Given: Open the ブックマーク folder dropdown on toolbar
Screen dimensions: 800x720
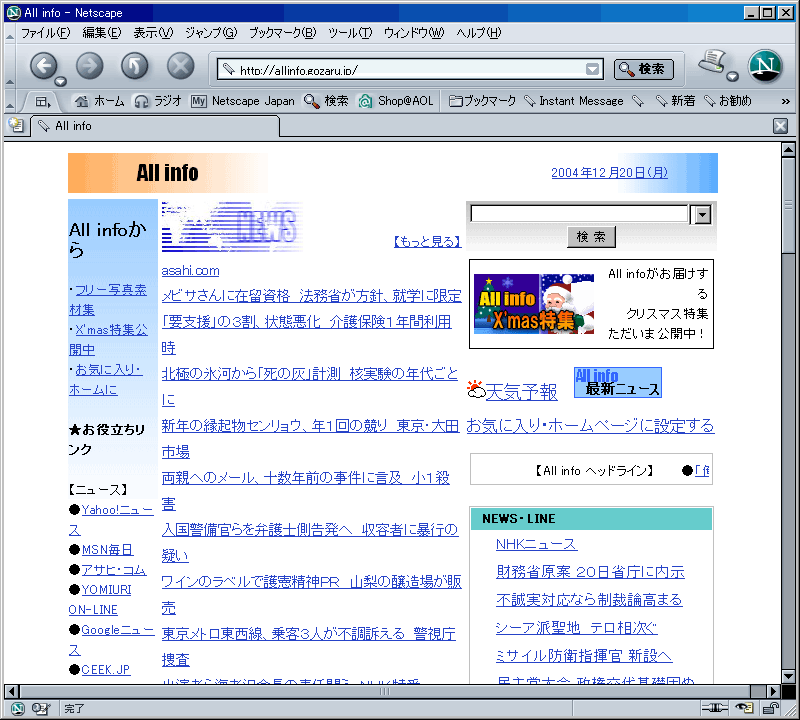Looking at the screenshot, I should [483, 101].
